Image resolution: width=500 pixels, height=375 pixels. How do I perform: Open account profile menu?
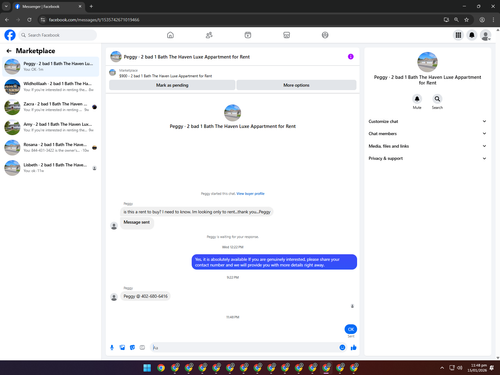pyautogui.click(x=486, y=35)
